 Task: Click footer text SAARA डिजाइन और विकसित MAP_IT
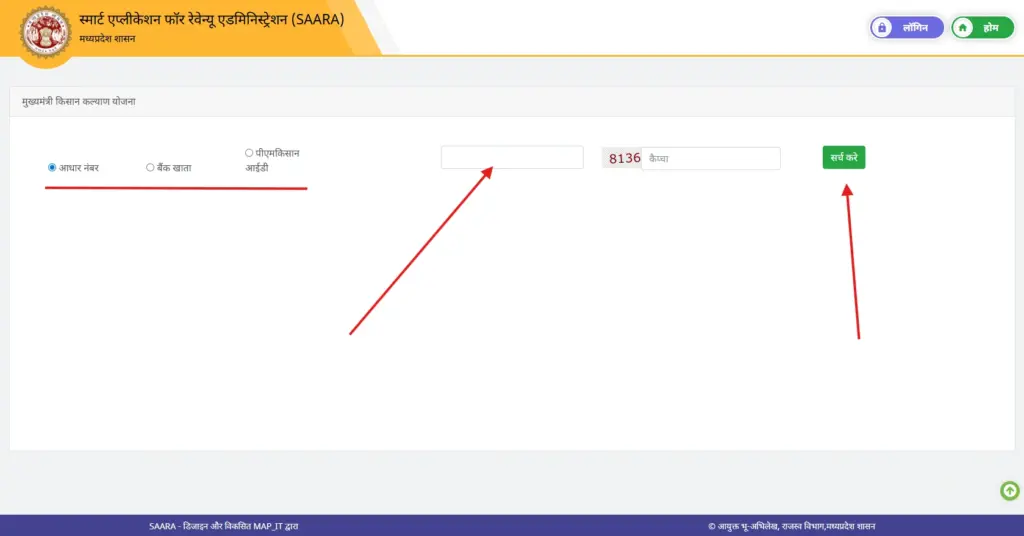[223, 526]
